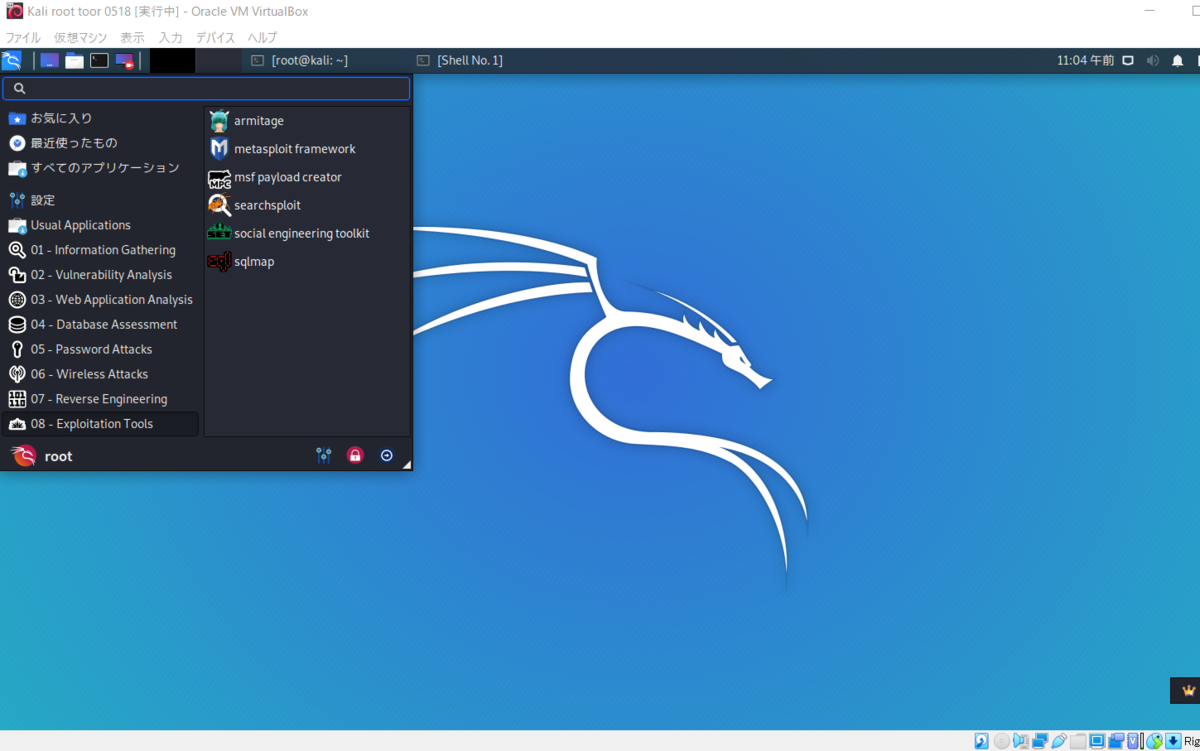Click the VirtualBox network status icon
The width and height of the screenshot is (1200, 751).
pyautogui.click(x=1040, y=741)
